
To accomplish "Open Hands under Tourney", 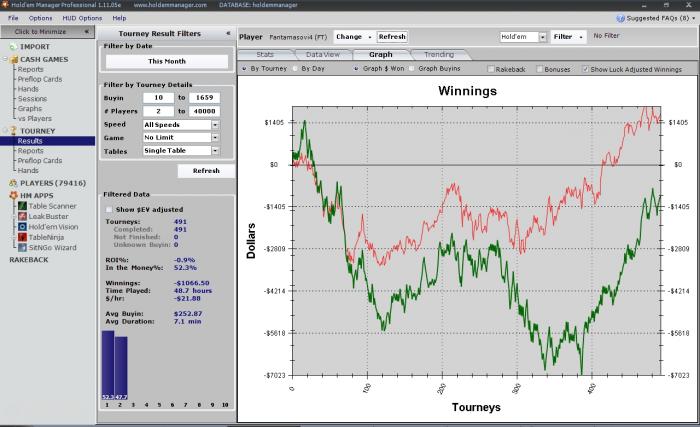I will tap(28, 170).
